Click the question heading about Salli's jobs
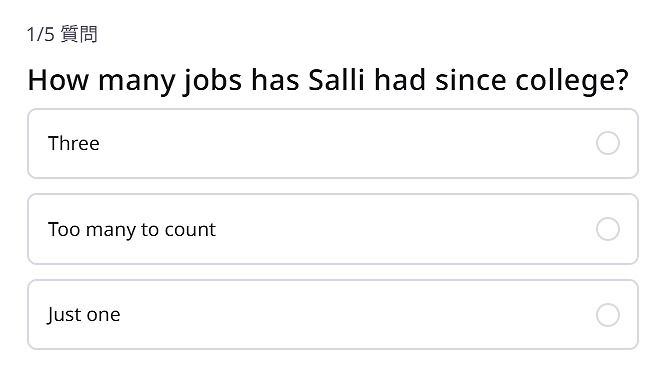659x370 pixels. (x=328, y=81)
